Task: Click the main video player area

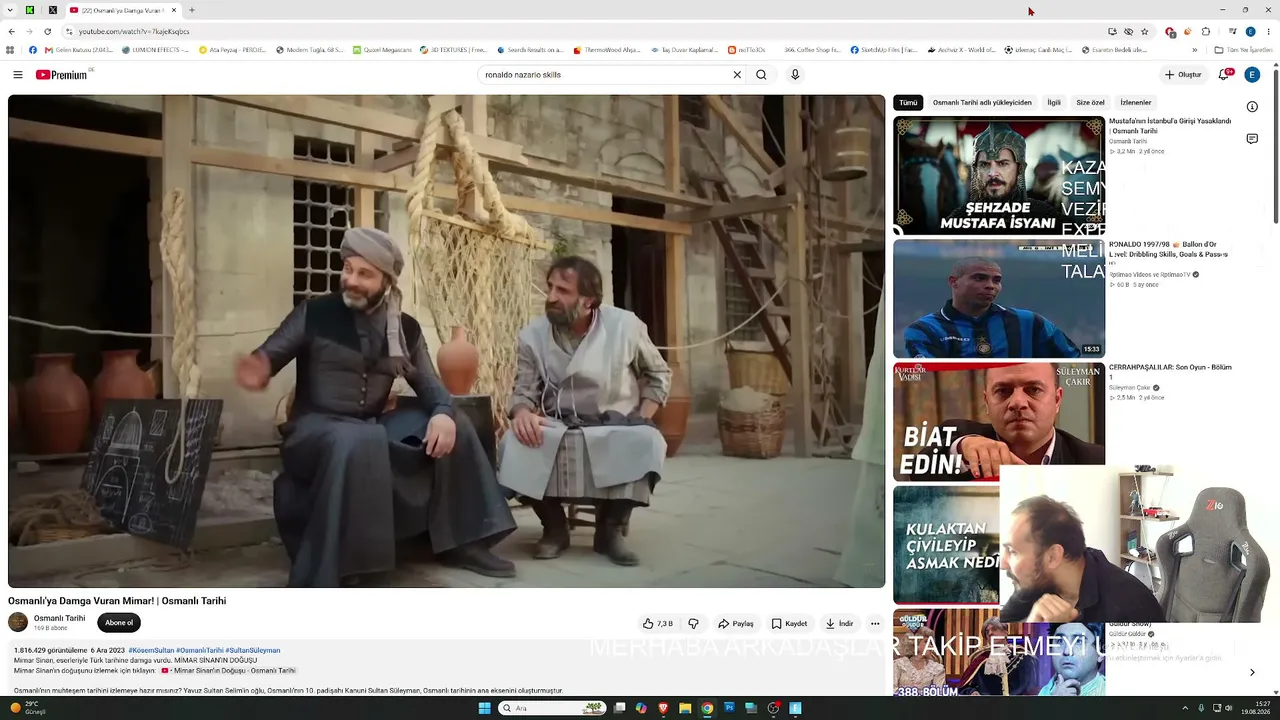Action: point(446,341)
